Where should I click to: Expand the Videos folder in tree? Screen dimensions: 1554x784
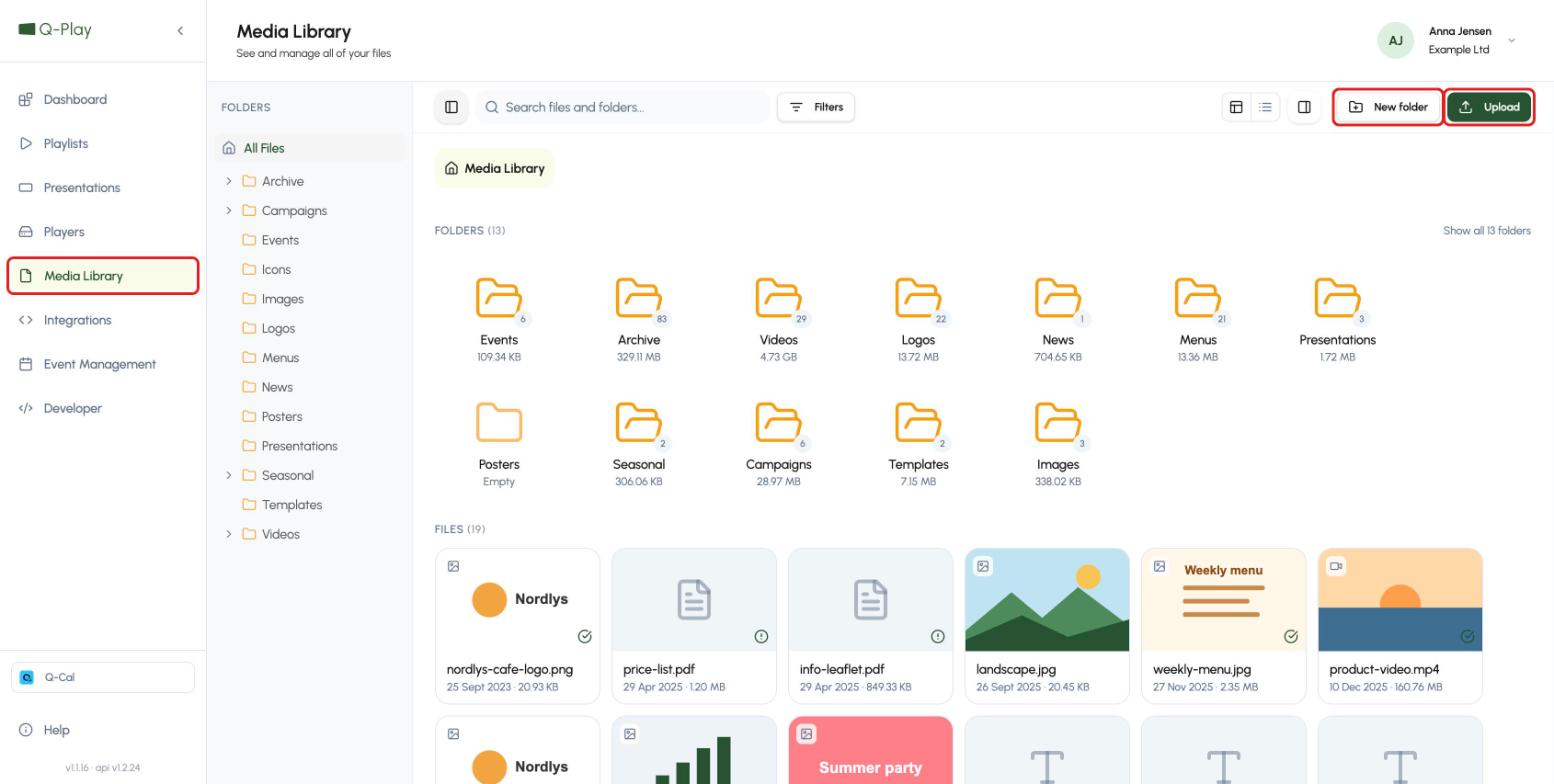[x=229, y=534]
